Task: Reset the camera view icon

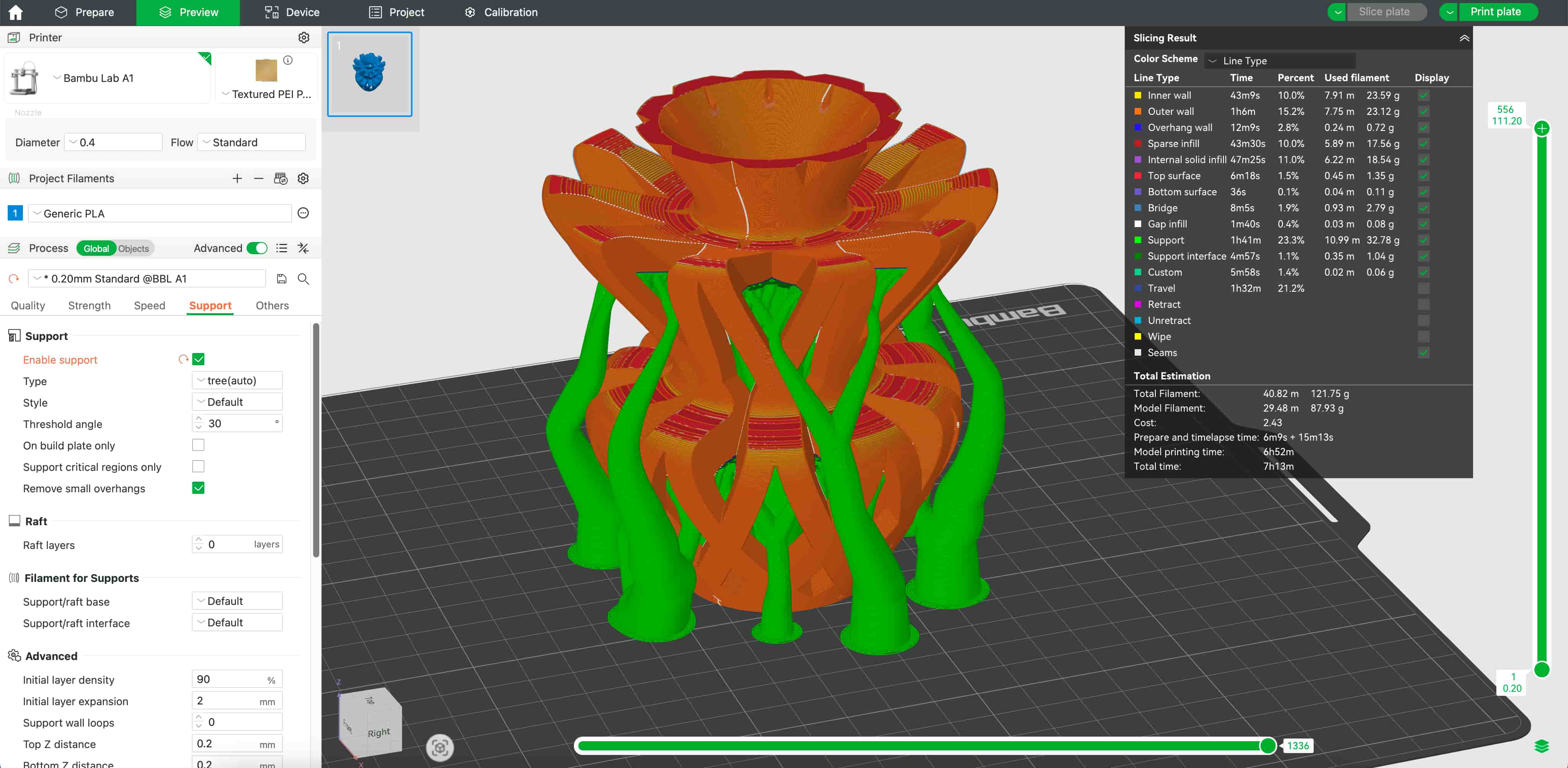Action: (440, 747)
